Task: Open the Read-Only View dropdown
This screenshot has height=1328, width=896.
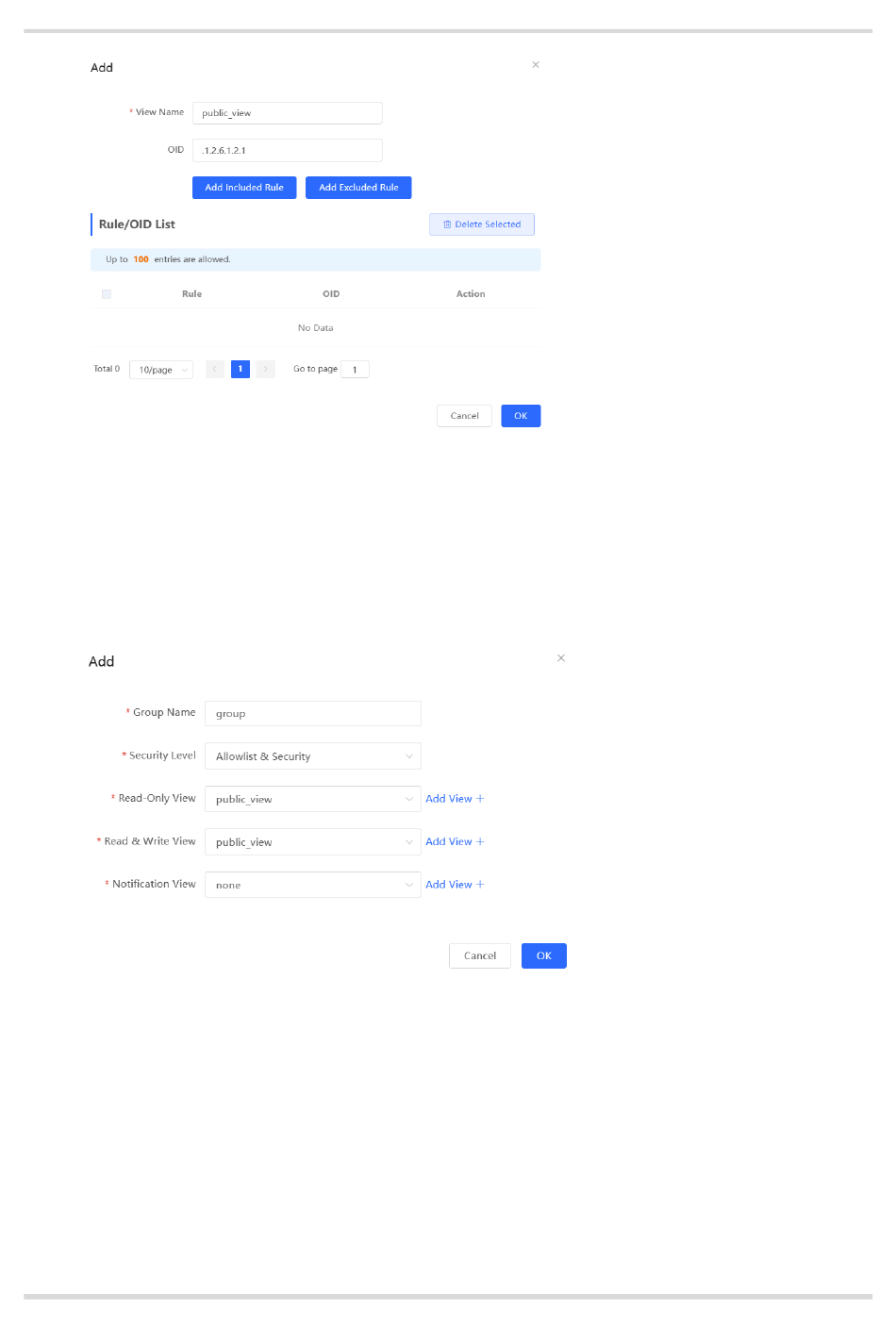Action: point(312,800)
